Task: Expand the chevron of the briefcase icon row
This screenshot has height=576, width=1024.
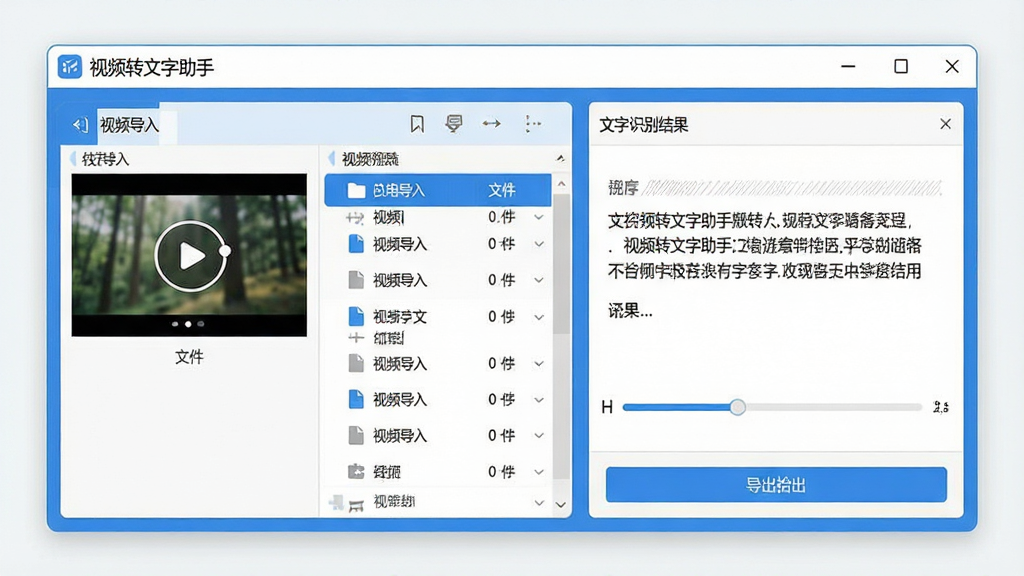Action: pos(539,472)
